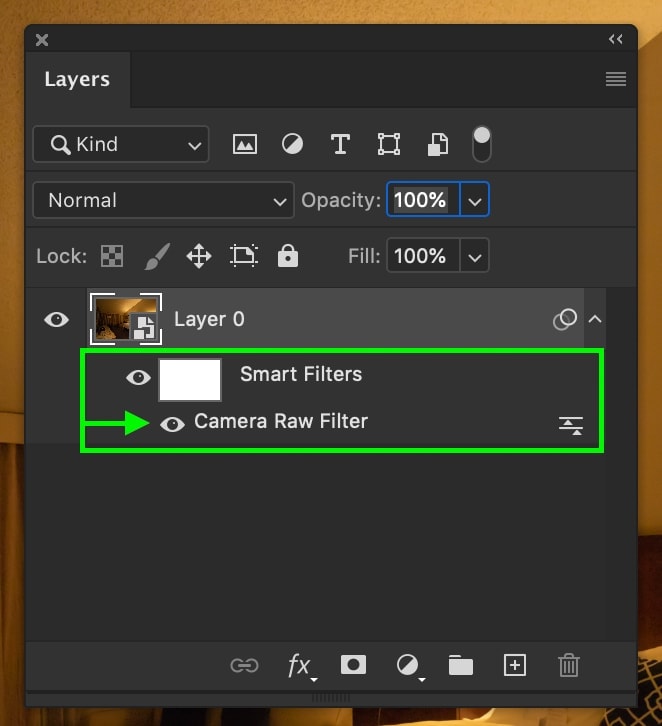Close the Layers panel with the X
The image size is (662, 726).
pyautogui.click(x=42, y=40)
